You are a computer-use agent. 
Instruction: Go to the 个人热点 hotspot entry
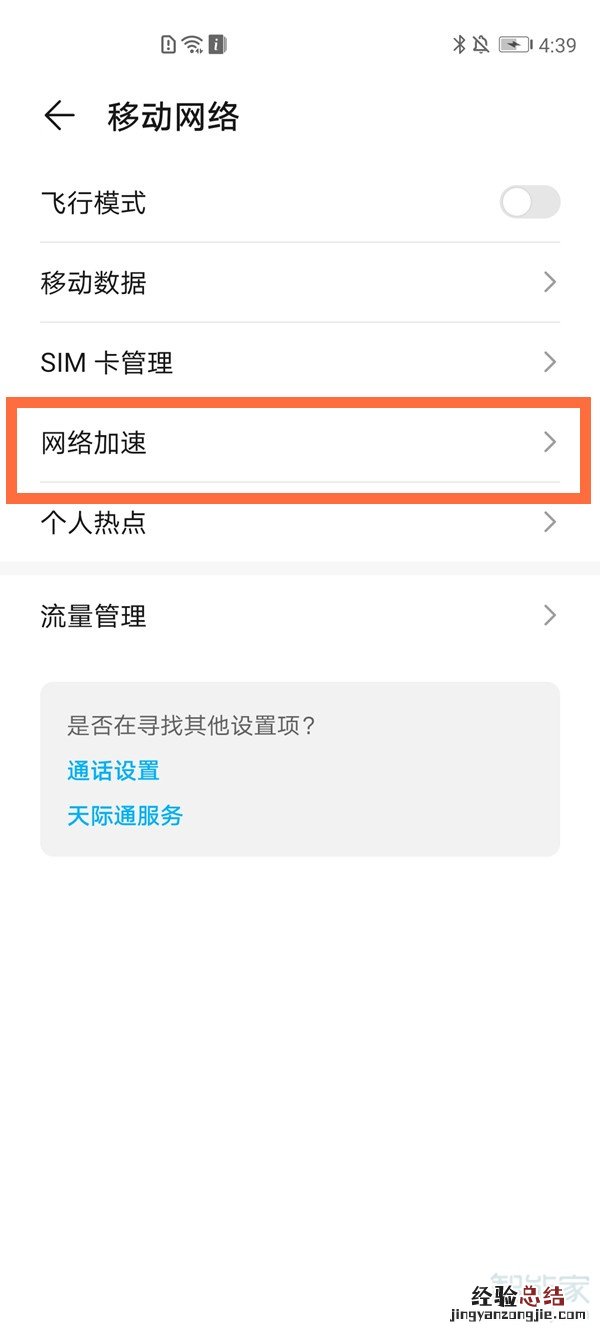(94, 522)
